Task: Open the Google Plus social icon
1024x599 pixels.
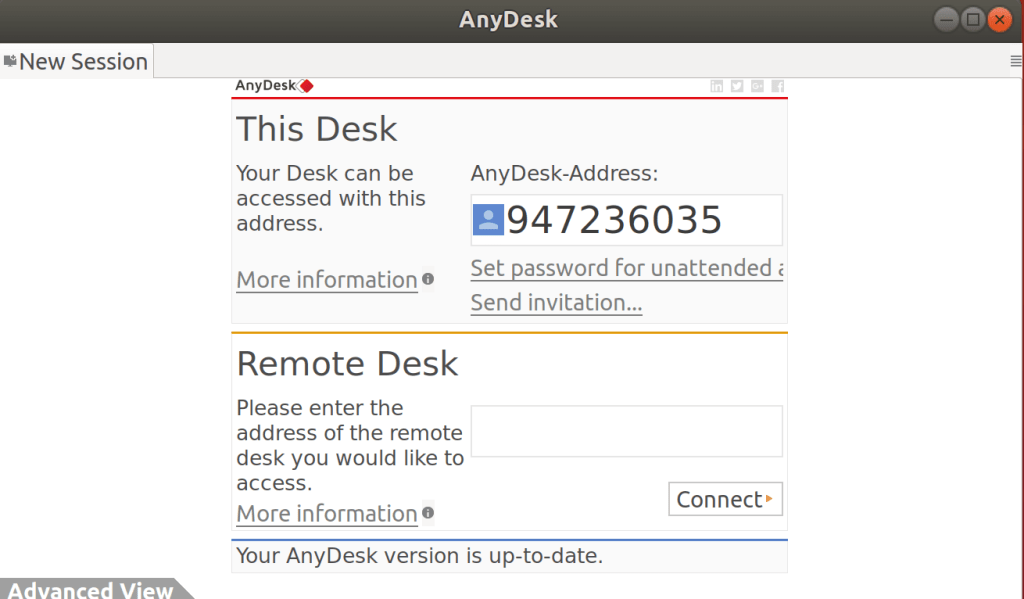Action: 757,86
